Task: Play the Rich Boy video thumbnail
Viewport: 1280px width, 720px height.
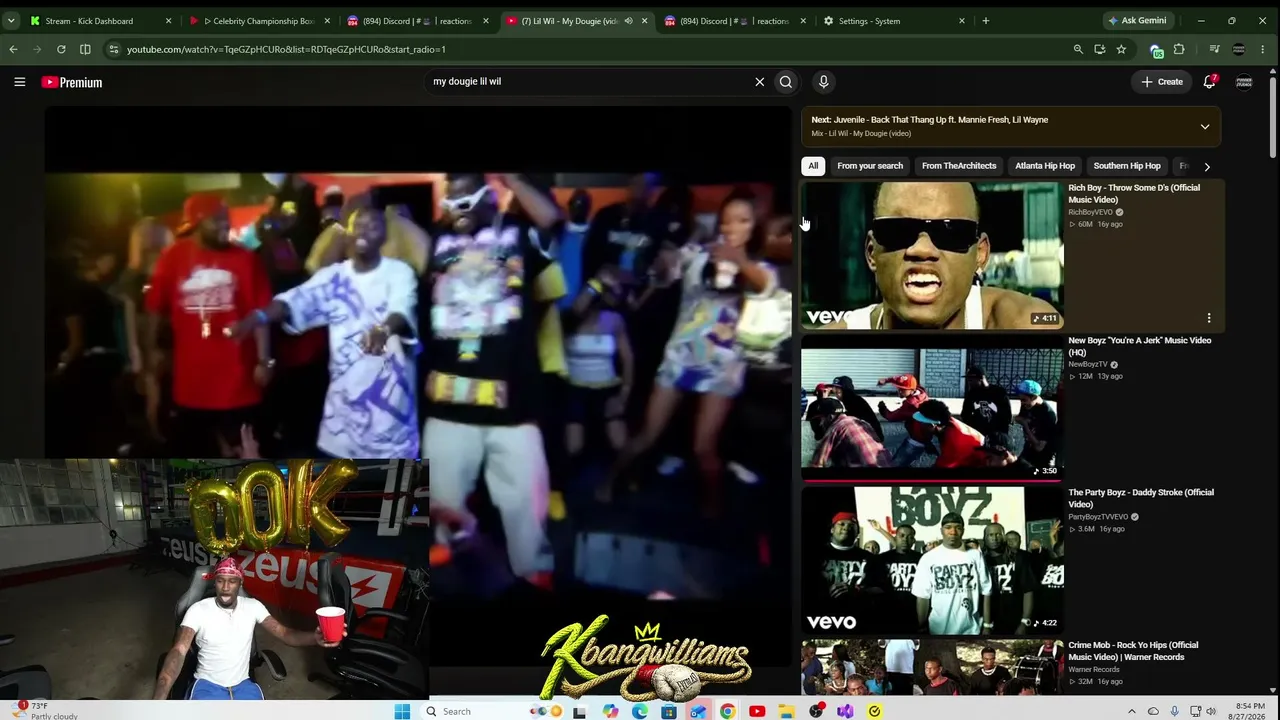Action: pos(932,255)
